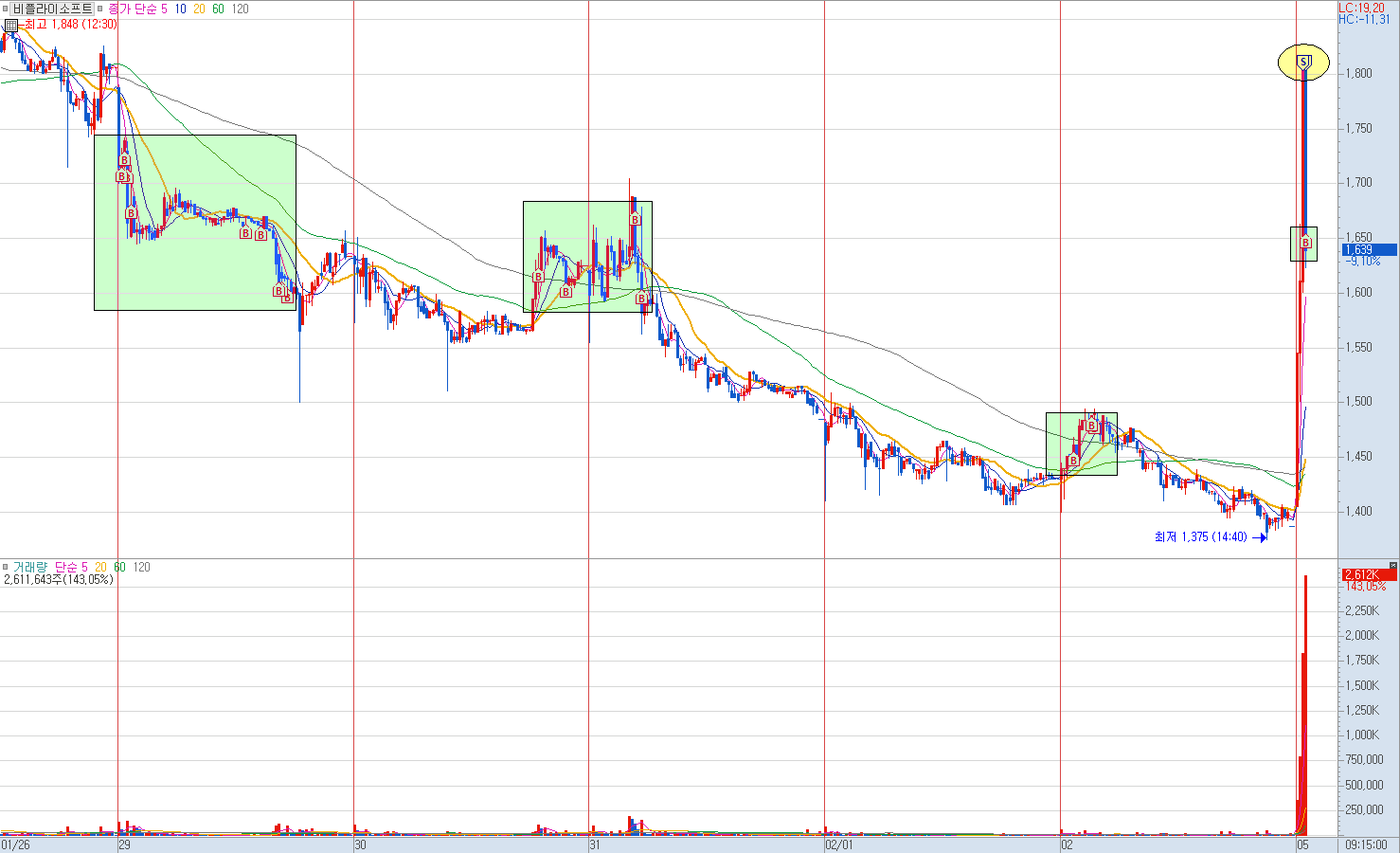
Task: Click the 비플라이소프트 stock name button
Action: click(x=52, y=9)
